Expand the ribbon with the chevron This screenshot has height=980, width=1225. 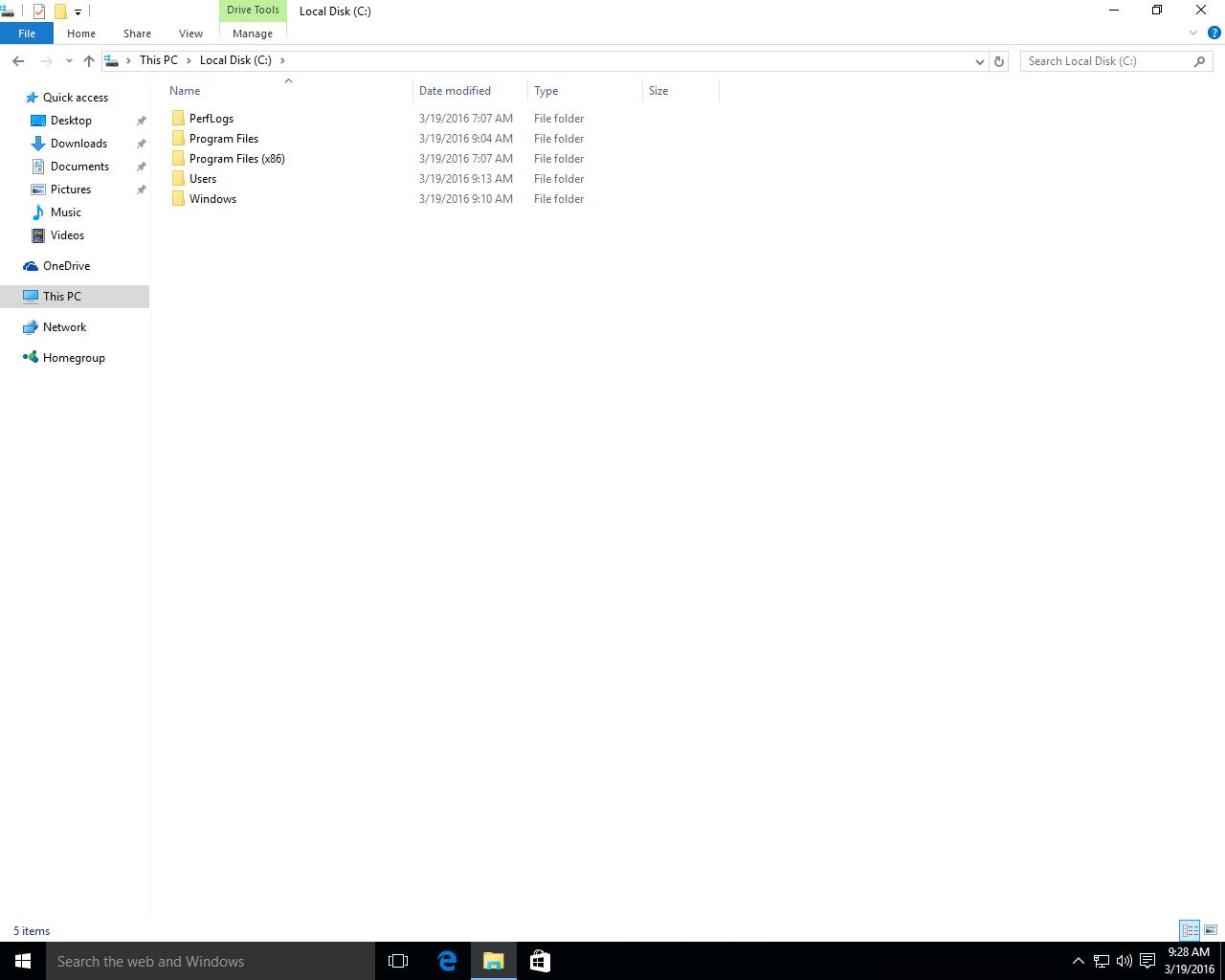tap(1192, 33)
